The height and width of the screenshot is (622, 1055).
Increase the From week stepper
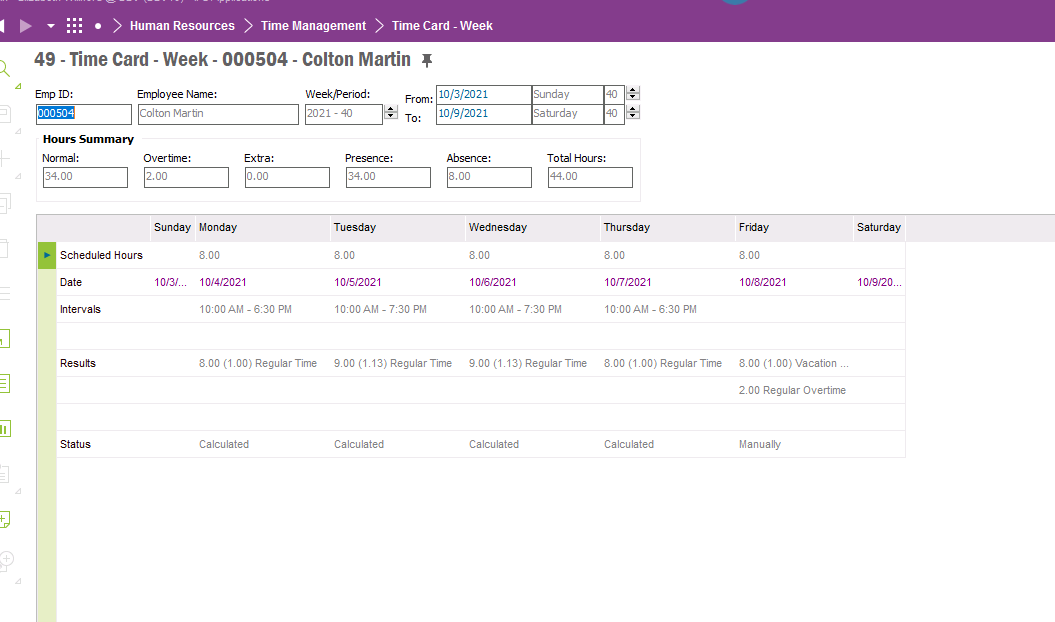(632, 90)
